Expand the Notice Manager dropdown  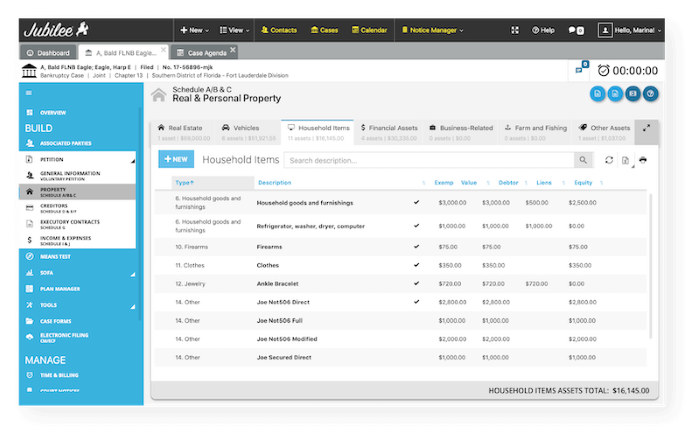pyautogui.click(x=433, y=30)
